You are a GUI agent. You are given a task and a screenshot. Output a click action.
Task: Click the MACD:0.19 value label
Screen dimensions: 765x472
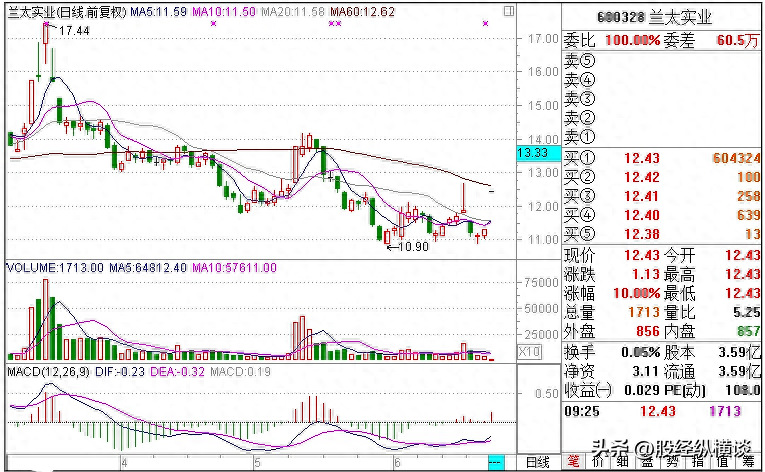click(x=240, y=372)
